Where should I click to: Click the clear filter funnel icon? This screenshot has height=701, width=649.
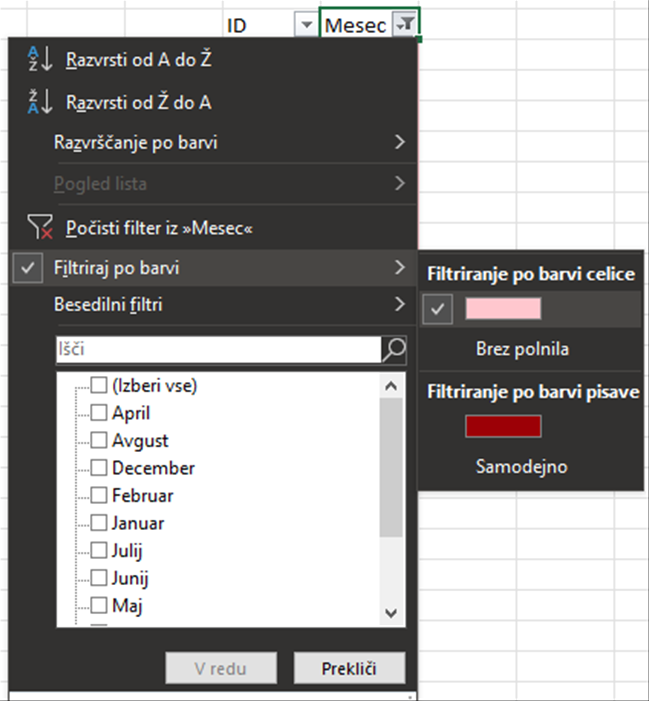click(40, 227)
